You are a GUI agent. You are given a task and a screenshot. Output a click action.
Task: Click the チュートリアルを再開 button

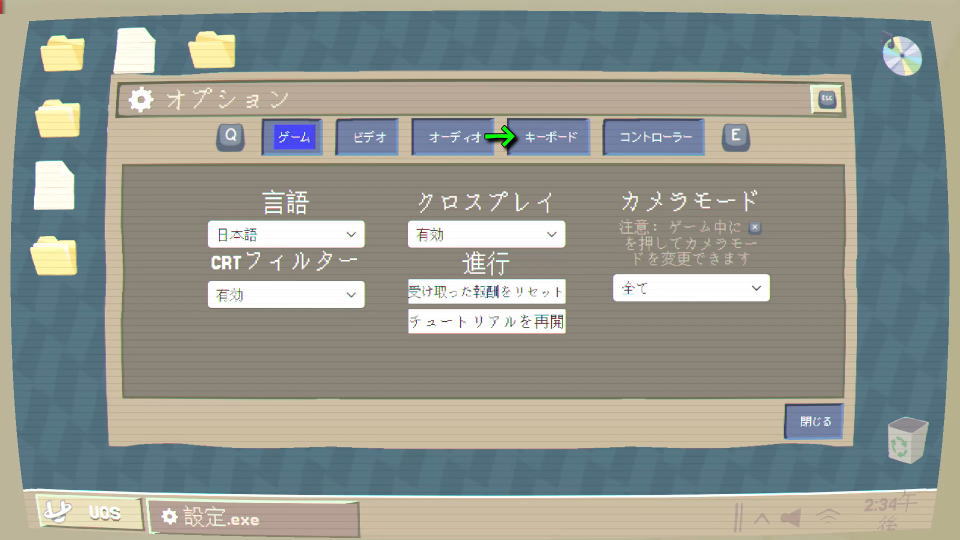point(486,322)
